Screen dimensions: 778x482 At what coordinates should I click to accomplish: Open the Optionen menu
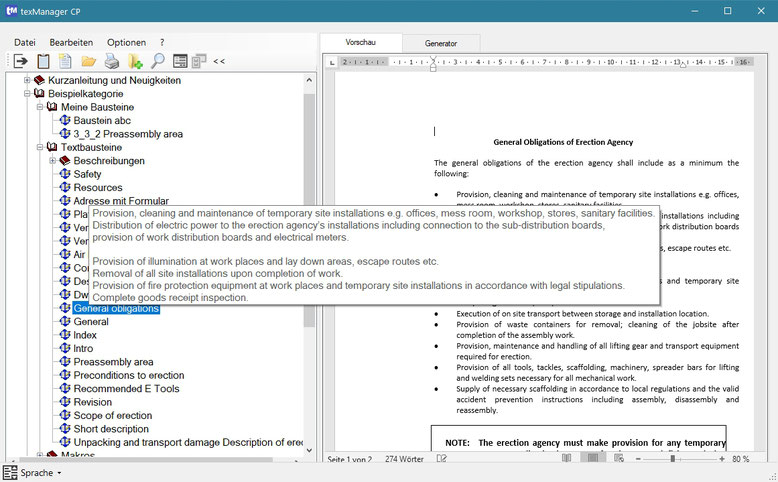tap(127, 43)
